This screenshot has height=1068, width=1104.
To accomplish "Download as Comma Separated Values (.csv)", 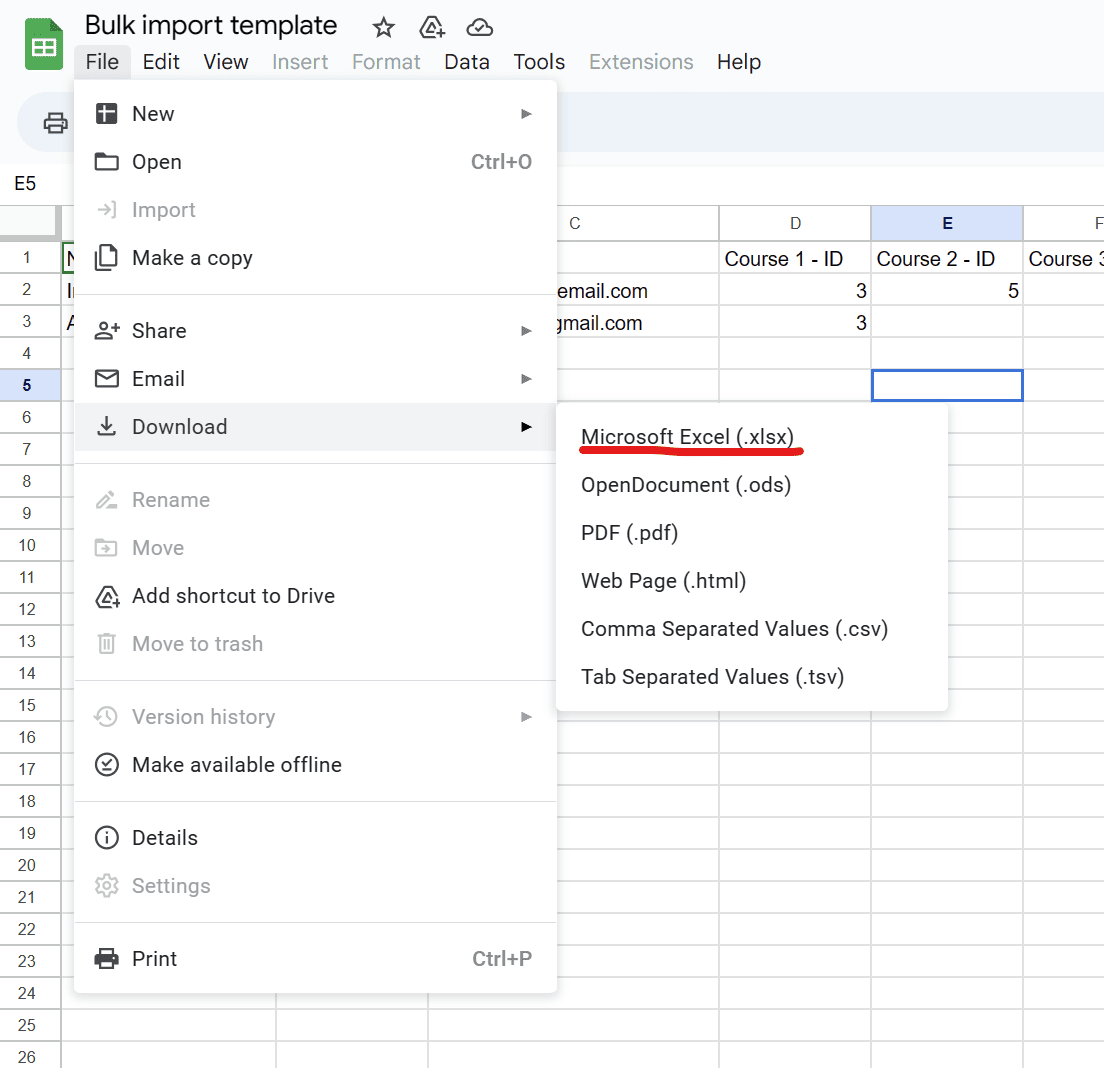I will [x=751, y=628].
